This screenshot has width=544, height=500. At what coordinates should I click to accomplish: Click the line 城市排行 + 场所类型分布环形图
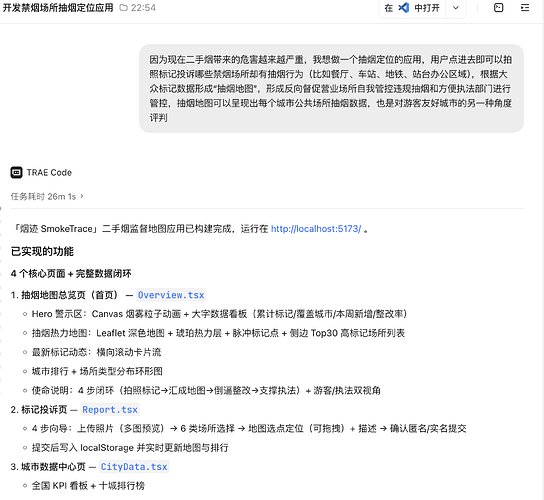(97, 372)
